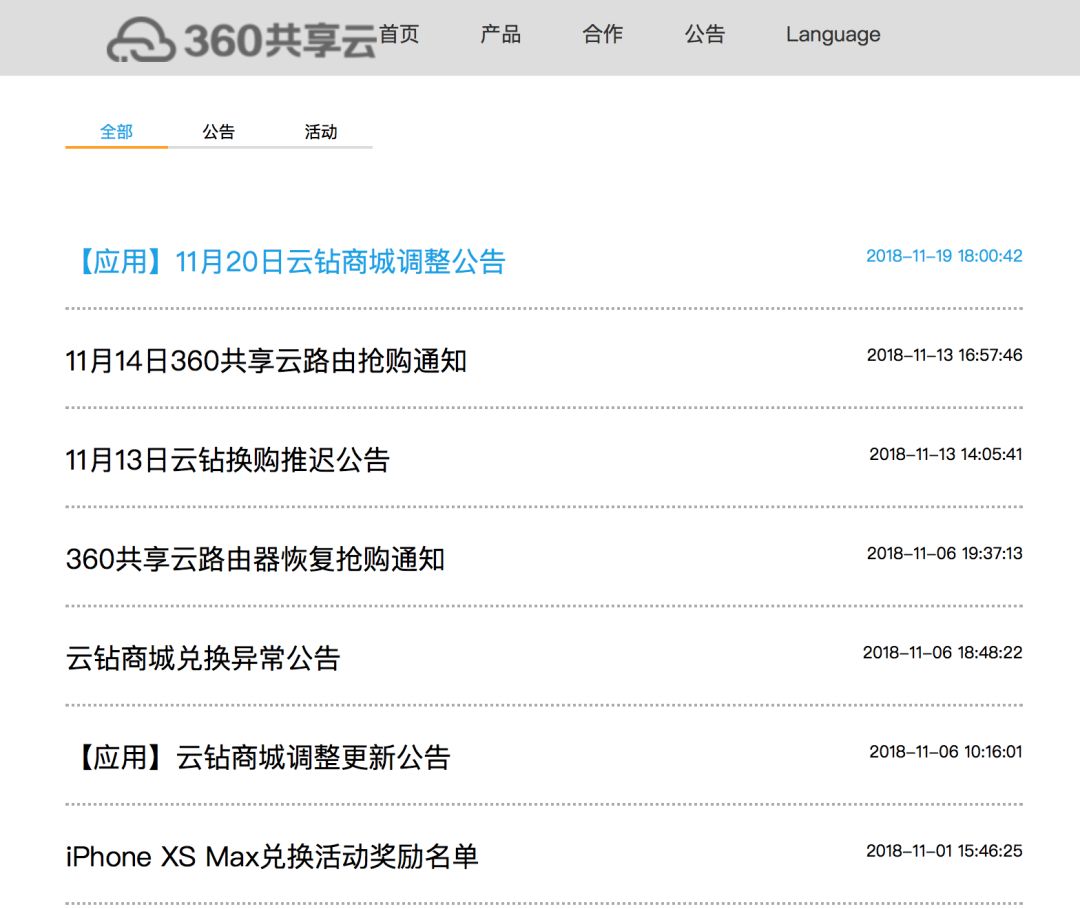Click timestamp 2018-11-01 15:46:25

point(944,851)
